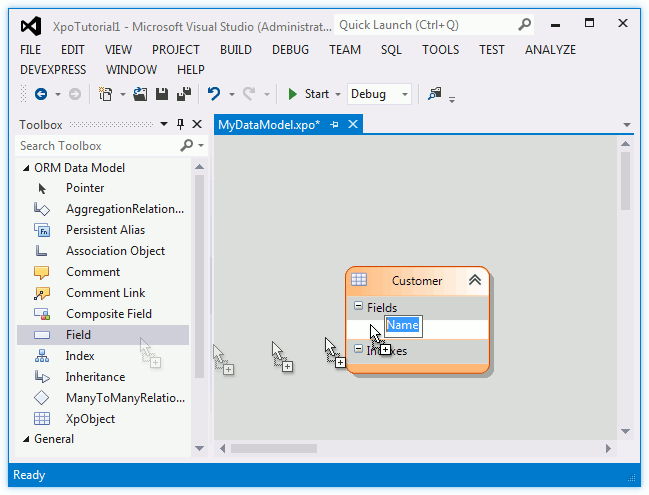The width and height of the screenshot is (649, 495).
Task: Toggle auto-hide pin on Toolbox panel
Action: [x=180, y=124]
